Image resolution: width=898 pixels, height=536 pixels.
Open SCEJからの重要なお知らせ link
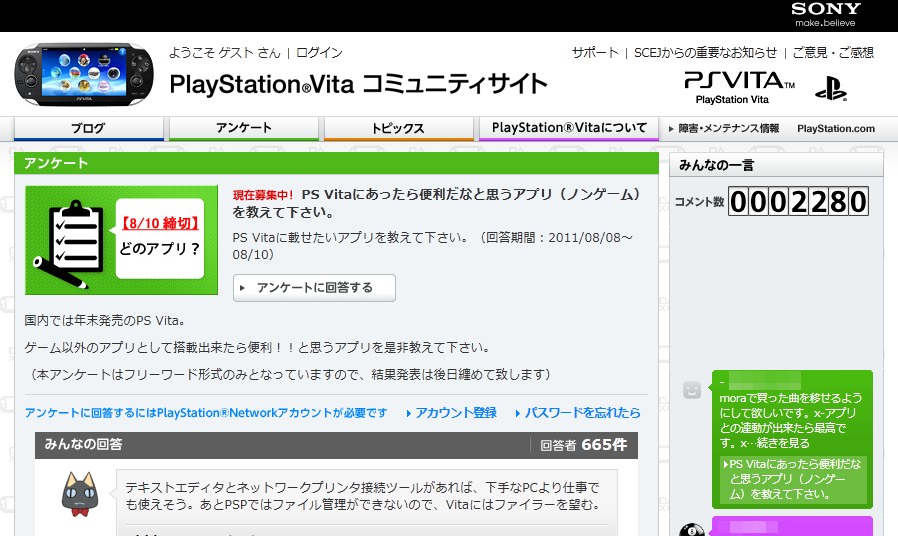point(705,53)
